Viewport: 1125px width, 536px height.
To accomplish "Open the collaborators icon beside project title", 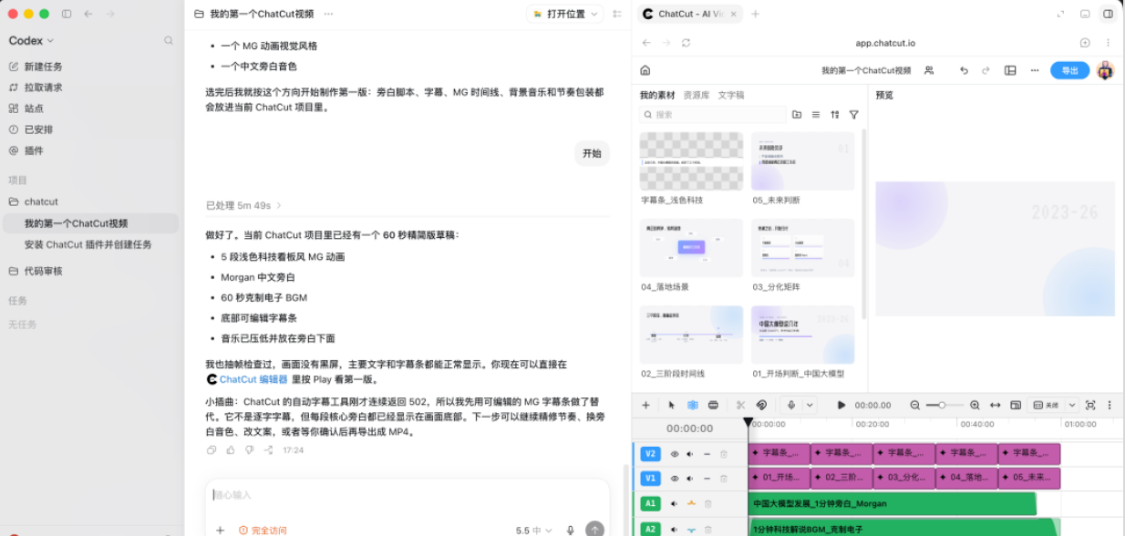I will [x=929, y=70].
